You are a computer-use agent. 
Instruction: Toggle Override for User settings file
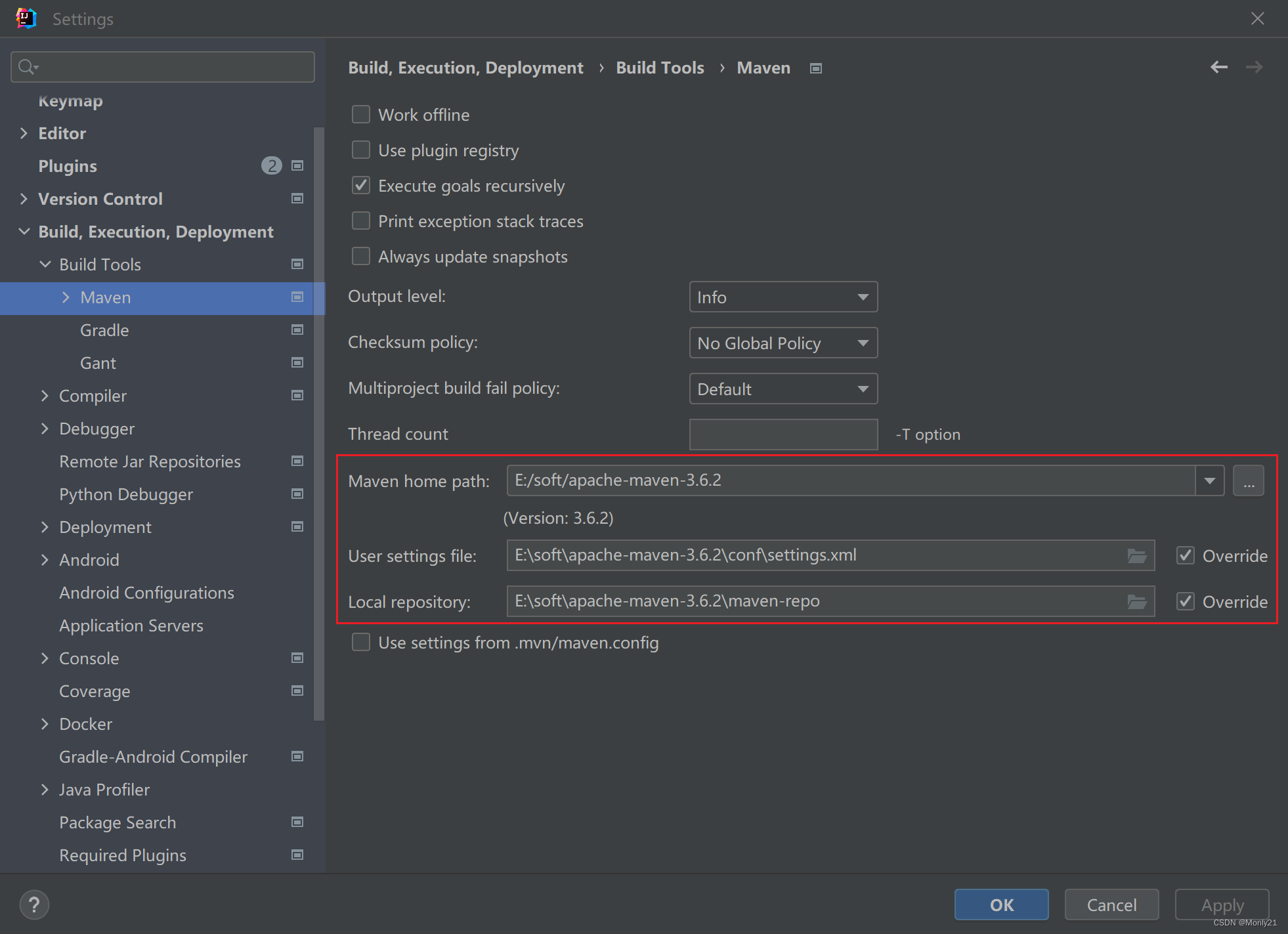point(1186,556)
